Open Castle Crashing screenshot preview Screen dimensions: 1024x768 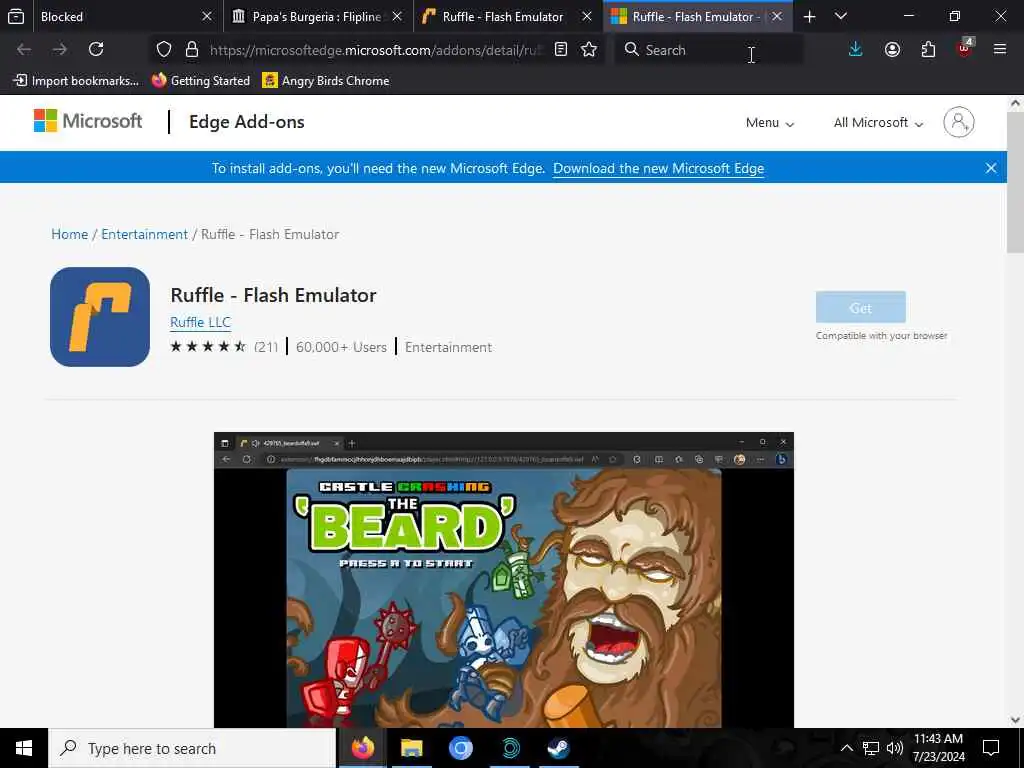(504, 580)
